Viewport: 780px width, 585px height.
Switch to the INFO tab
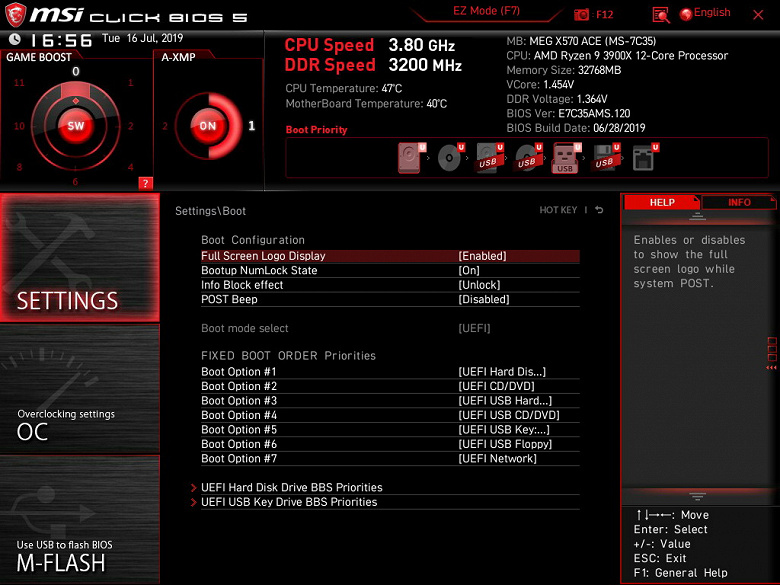click(x=739, y=202)
